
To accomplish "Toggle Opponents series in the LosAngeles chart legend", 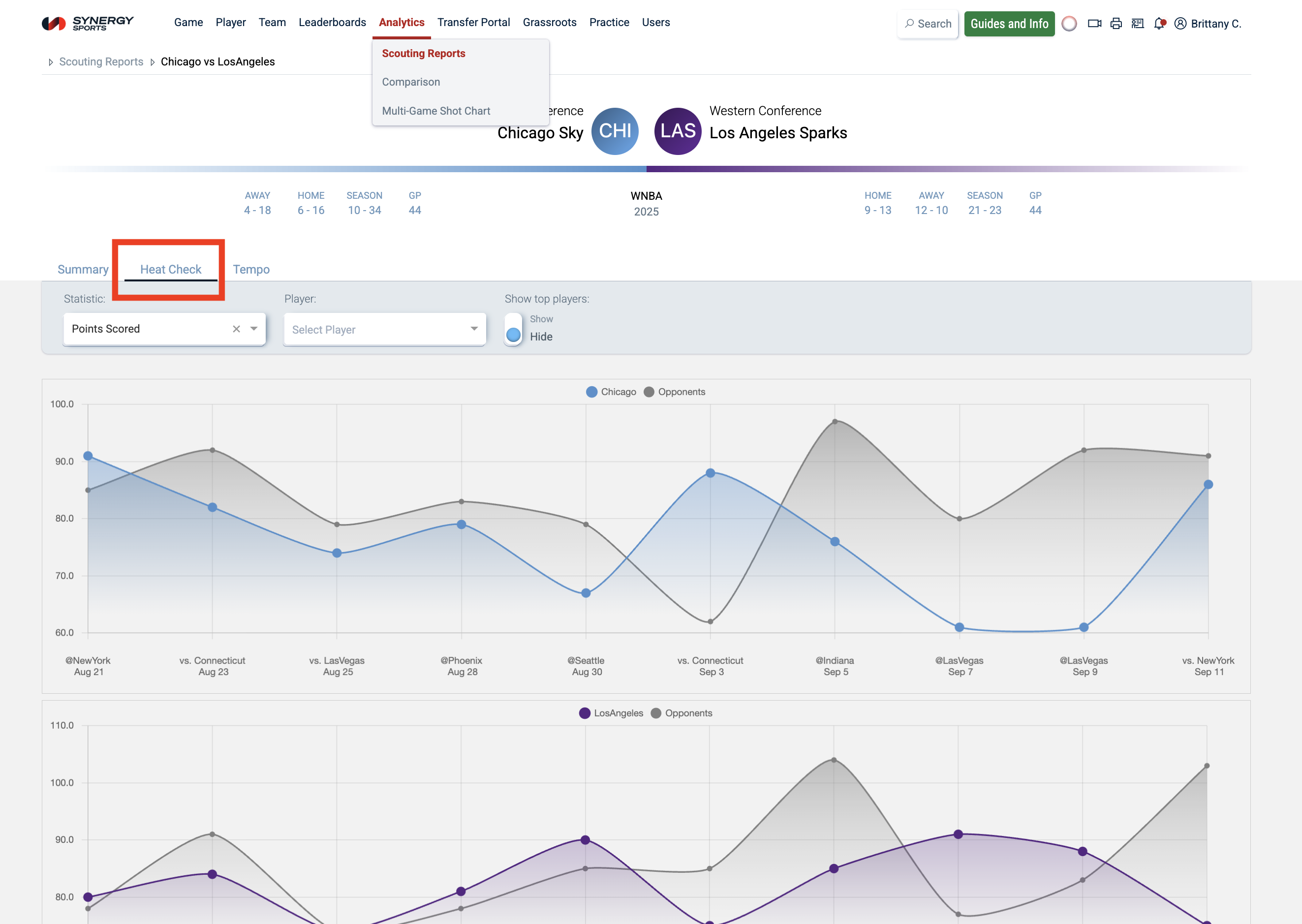I will tap(681, 713).
